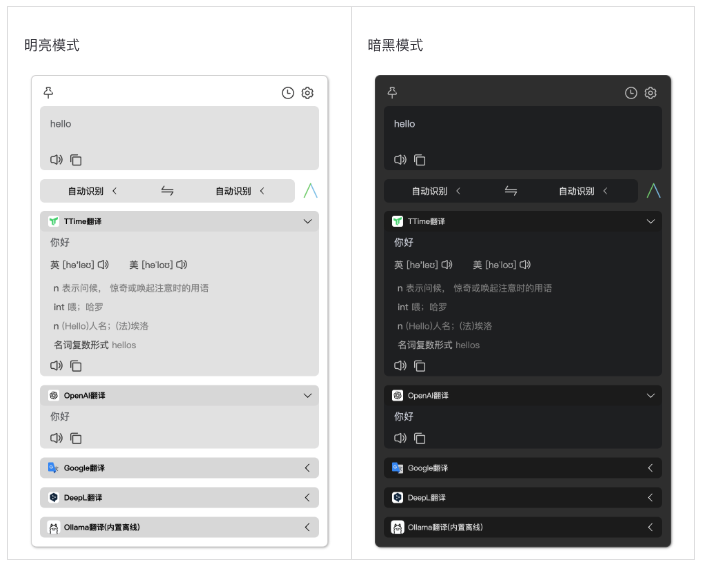Expand the Google翻译 section in dark mode
The height and width of the screenshot is (566, 707).
pos(651,468)
